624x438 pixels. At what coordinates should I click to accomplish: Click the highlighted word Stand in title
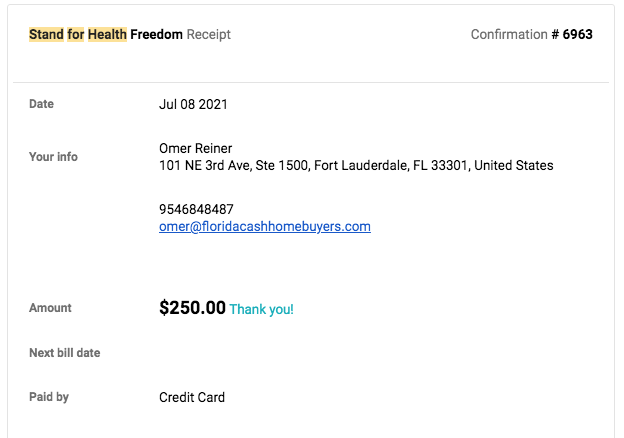click(x=46, y=34)
